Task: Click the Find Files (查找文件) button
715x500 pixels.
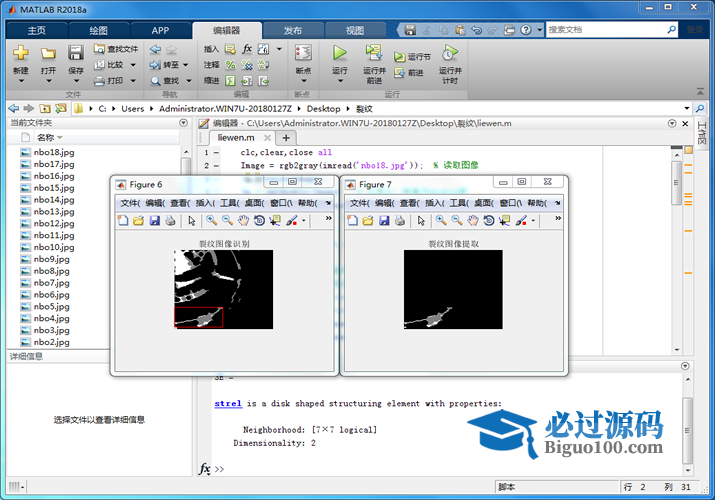Action: click(116, 48)
